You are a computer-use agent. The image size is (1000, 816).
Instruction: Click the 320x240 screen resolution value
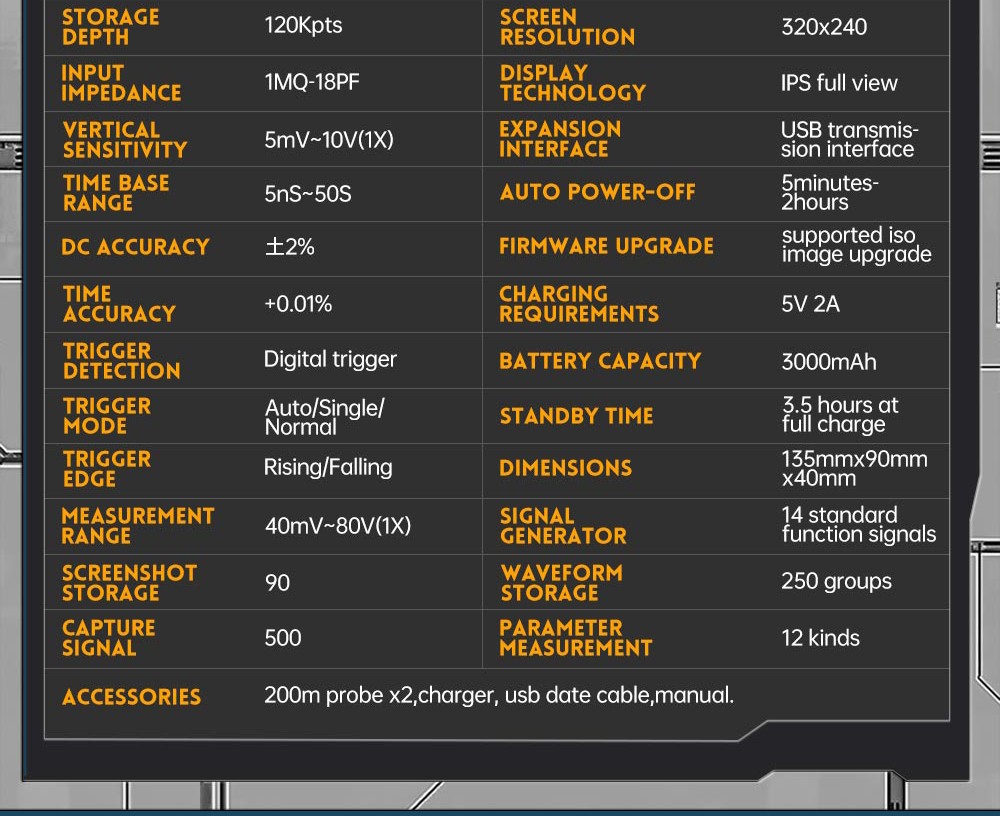pyautogui.click(x=824, y=27)
